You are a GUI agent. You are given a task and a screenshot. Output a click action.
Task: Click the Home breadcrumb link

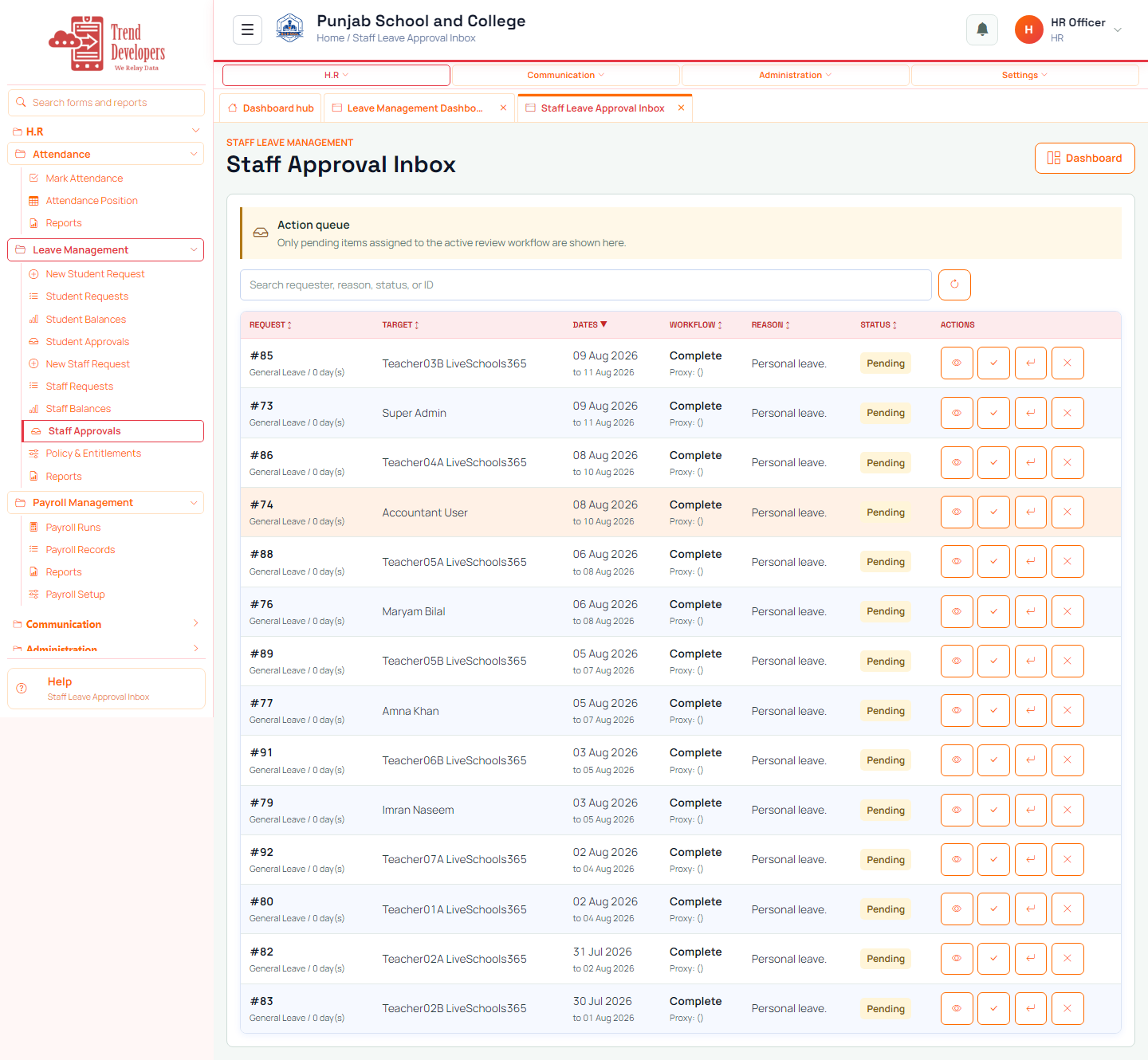click(x=330, y=37)
